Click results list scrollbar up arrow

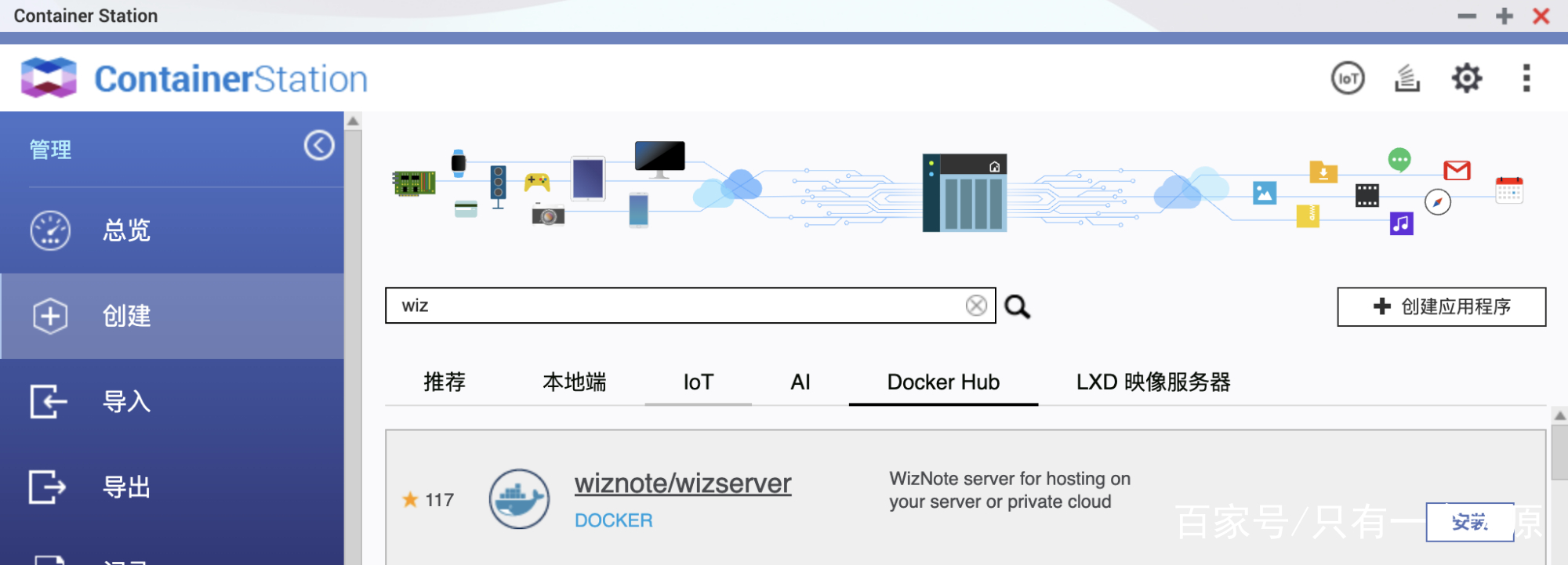(x=1559, y=416)
